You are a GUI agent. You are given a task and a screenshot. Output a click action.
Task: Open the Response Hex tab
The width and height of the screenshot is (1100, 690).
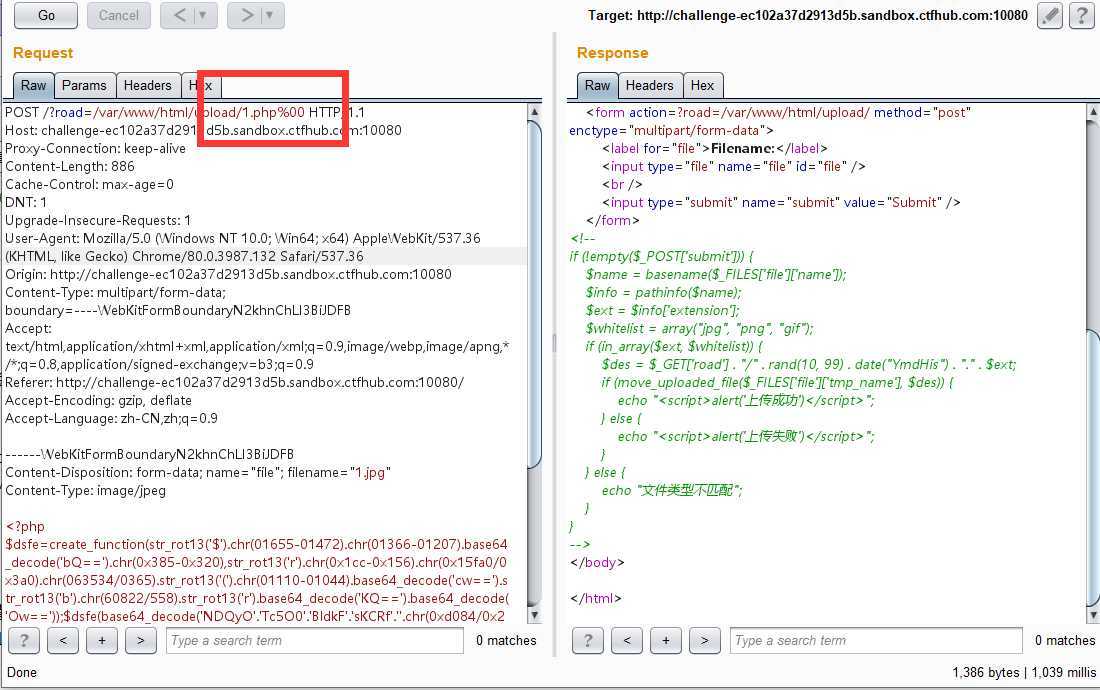click(702, 86)
